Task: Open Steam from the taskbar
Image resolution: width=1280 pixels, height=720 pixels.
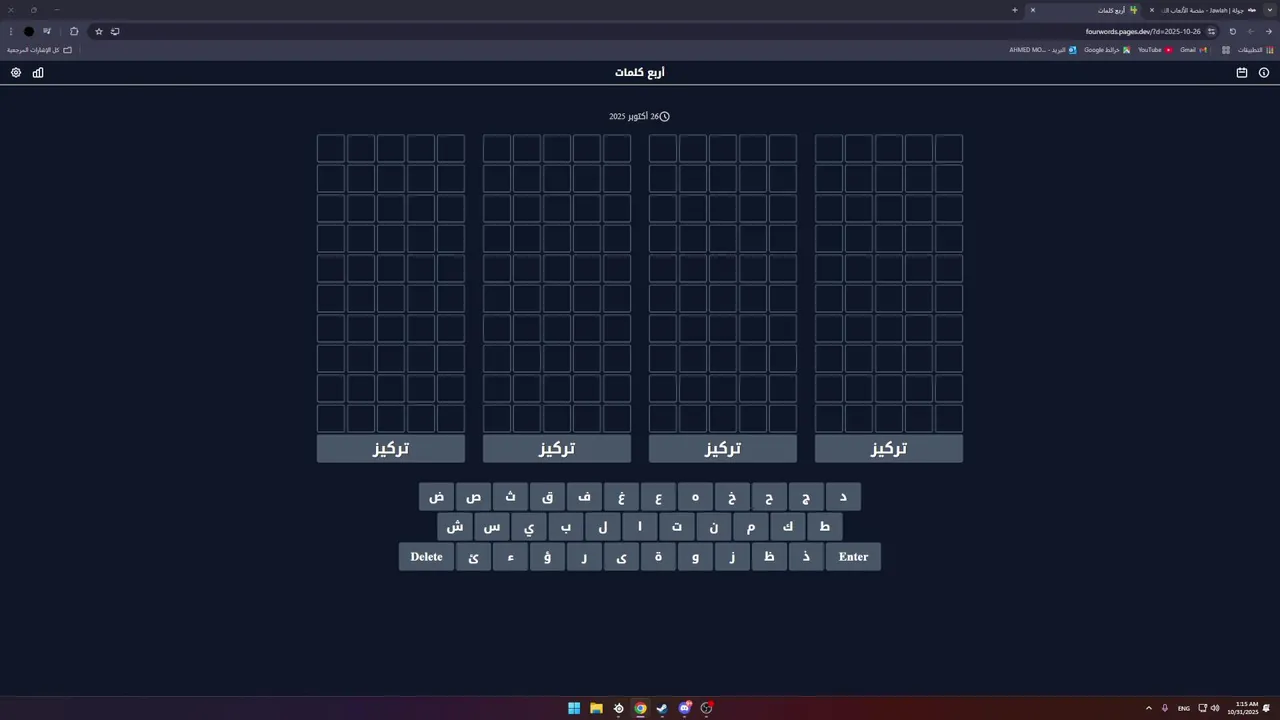Action: pos(662,708)
